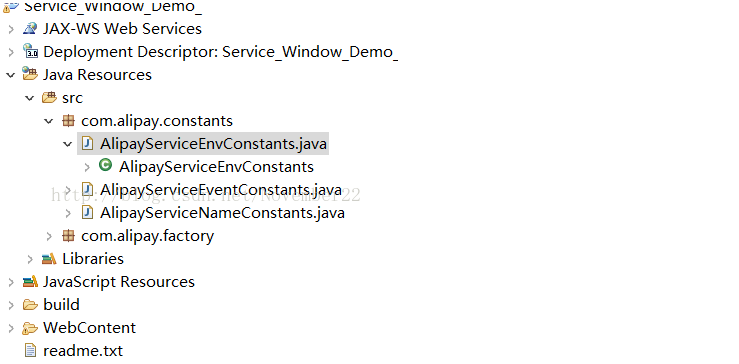Click the JAX-WS Web Services icon
The width and height of the screenshot is (739, 364).
click(x=30, y=28)
